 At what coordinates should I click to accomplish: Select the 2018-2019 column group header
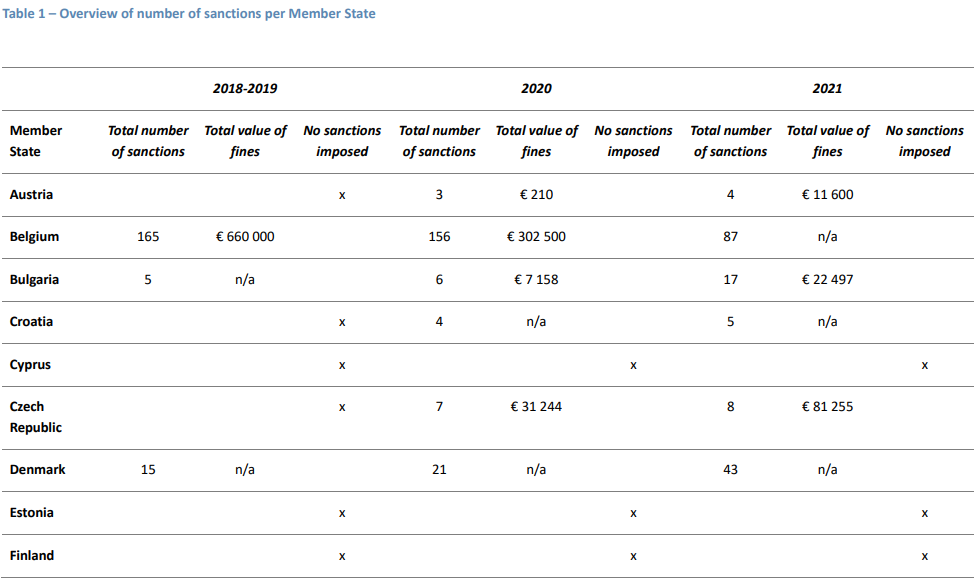[245, 89]
